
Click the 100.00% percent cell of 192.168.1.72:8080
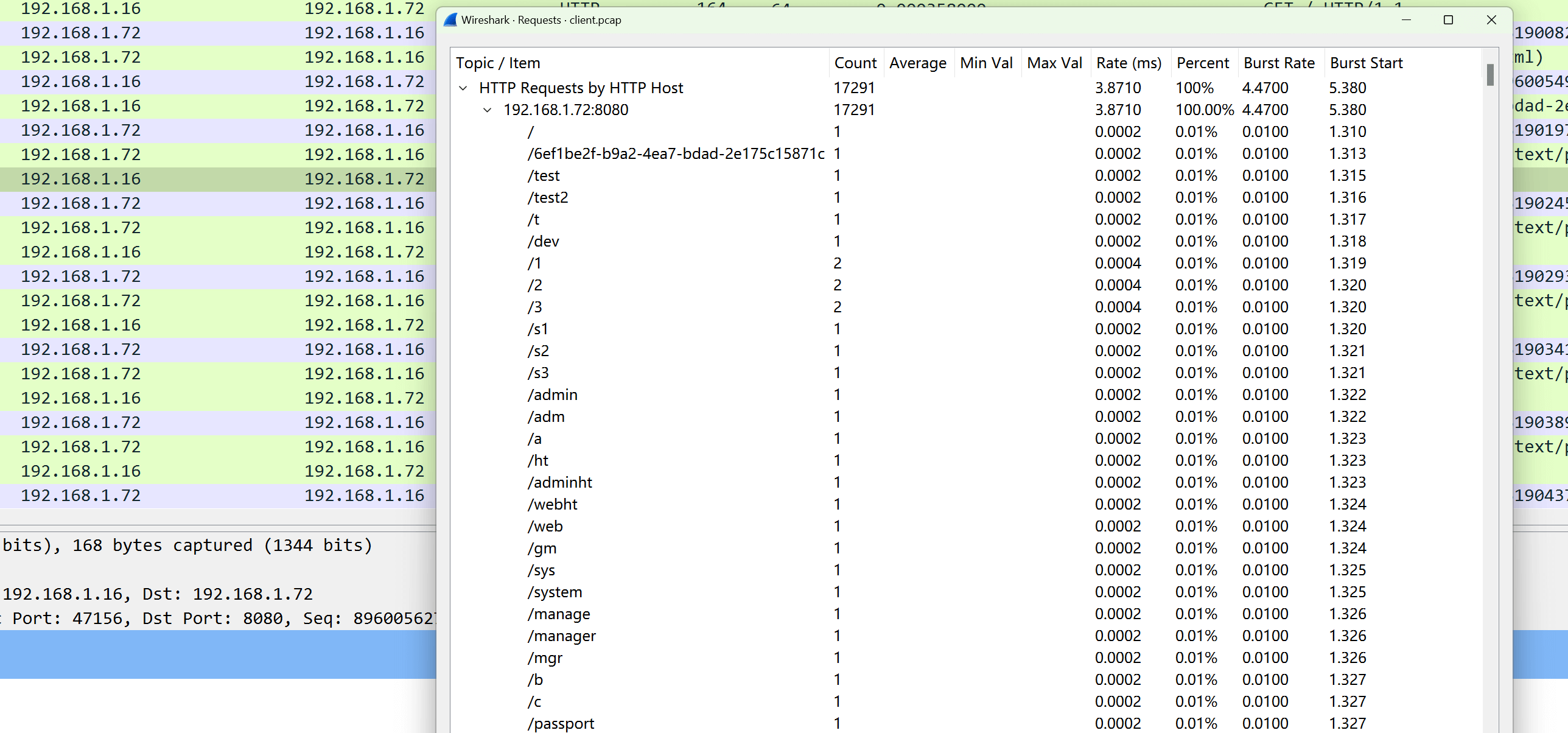pos(1205,110)
